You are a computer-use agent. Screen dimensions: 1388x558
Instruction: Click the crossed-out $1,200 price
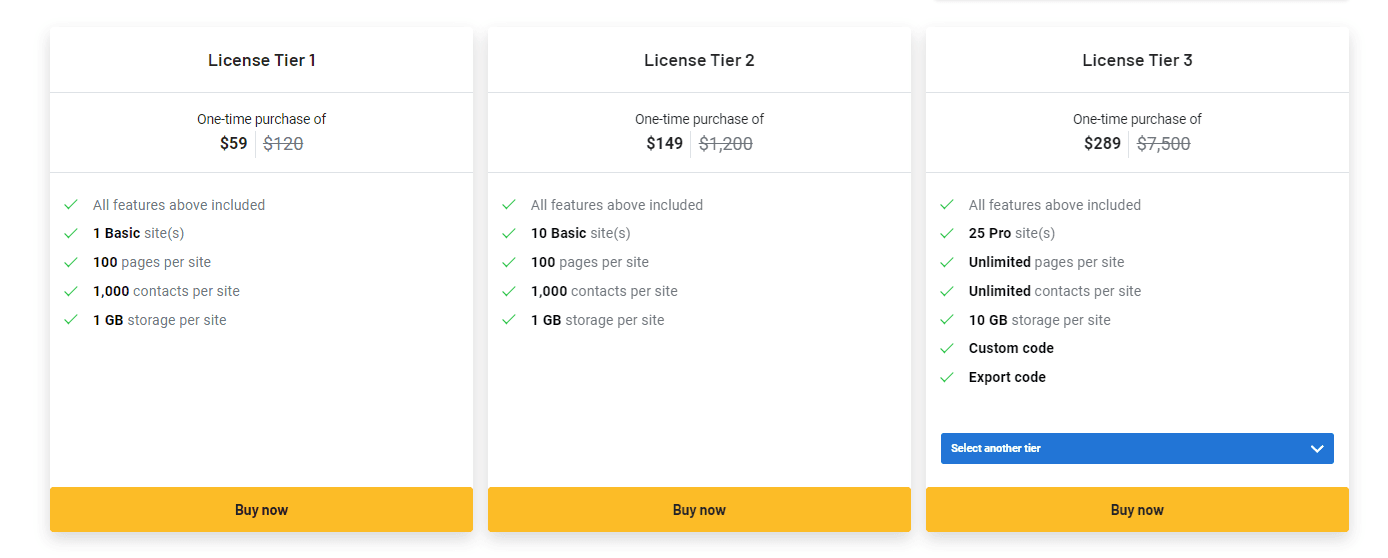[726, 144]
